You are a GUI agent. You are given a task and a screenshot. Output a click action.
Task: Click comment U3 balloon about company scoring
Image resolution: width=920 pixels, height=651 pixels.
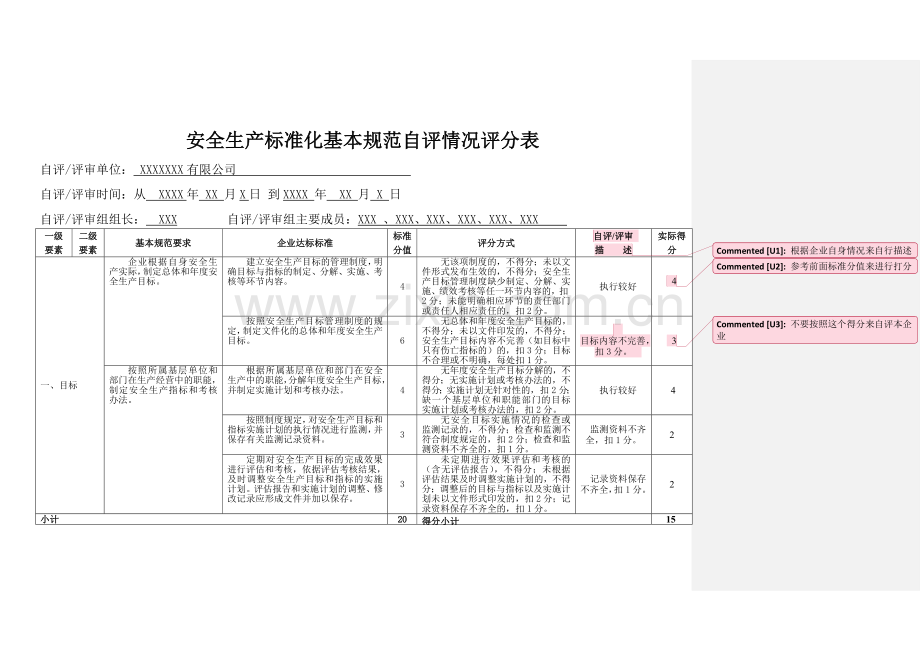point(815,330)
